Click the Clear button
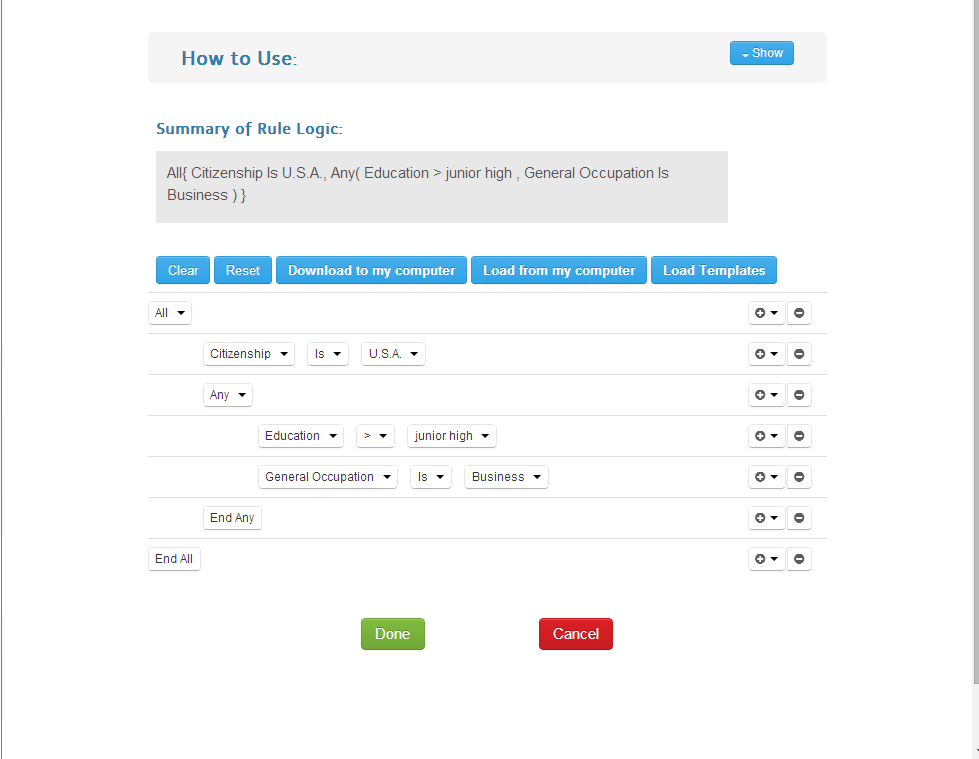The height and width of the screenshot is (759, 979). point(183,270)
